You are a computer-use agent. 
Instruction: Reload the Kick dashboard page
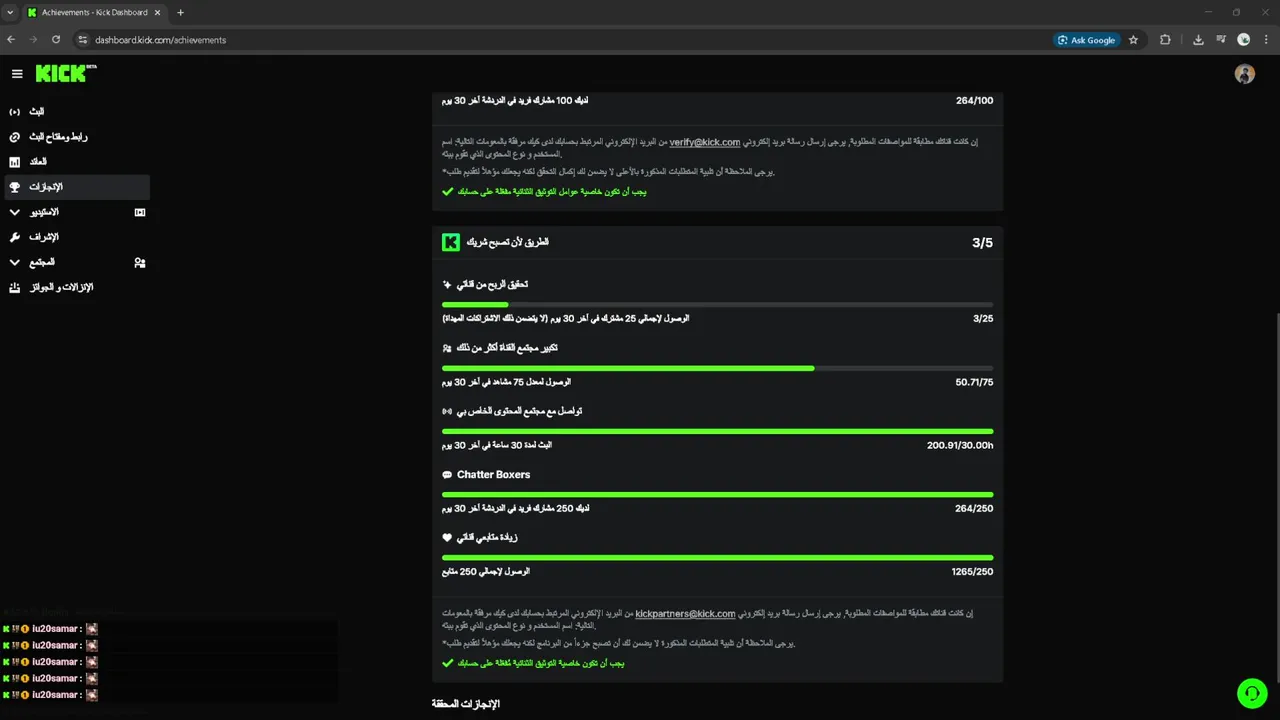56,40
